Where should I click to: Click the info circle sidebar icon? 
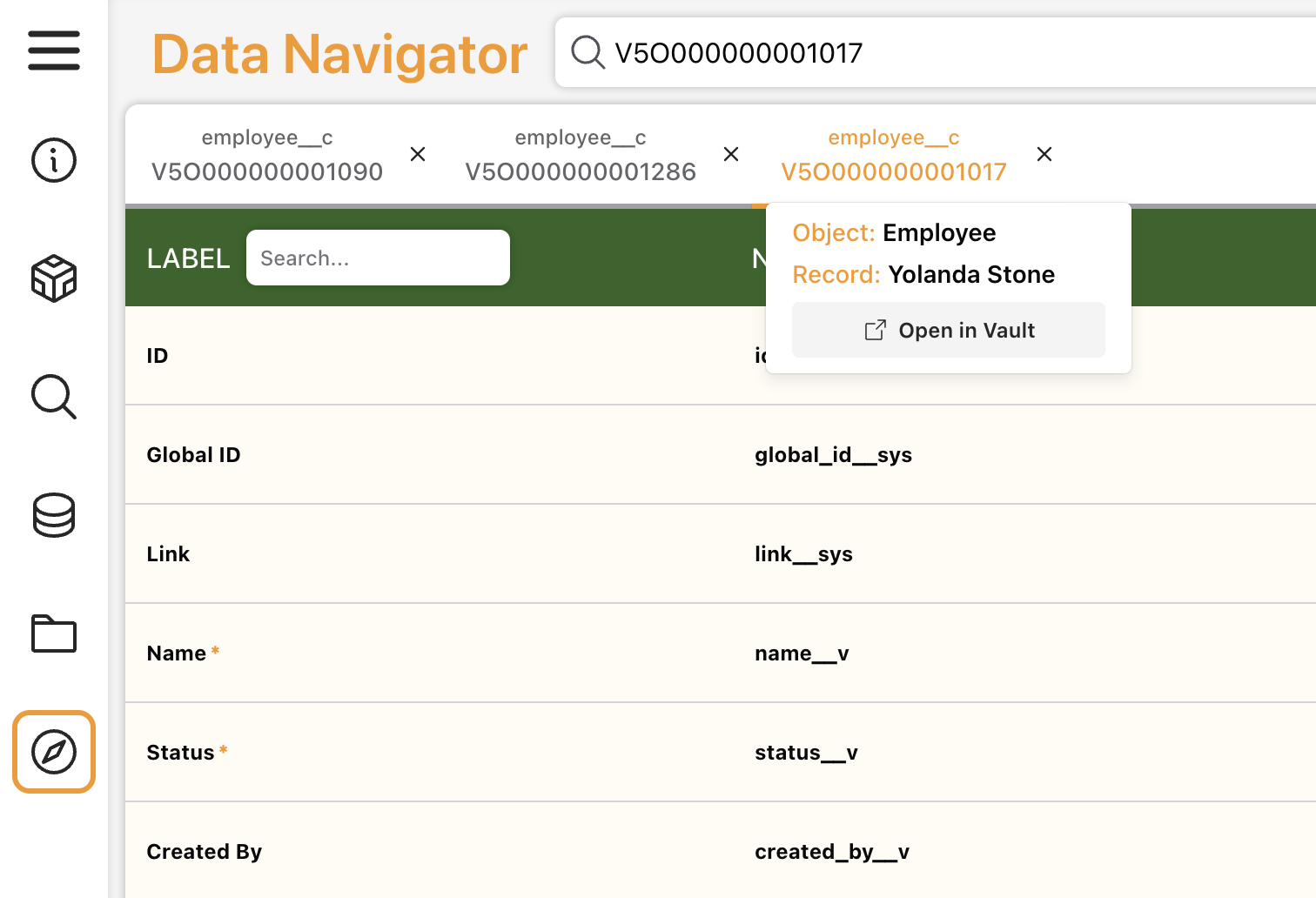click(54, 160)
